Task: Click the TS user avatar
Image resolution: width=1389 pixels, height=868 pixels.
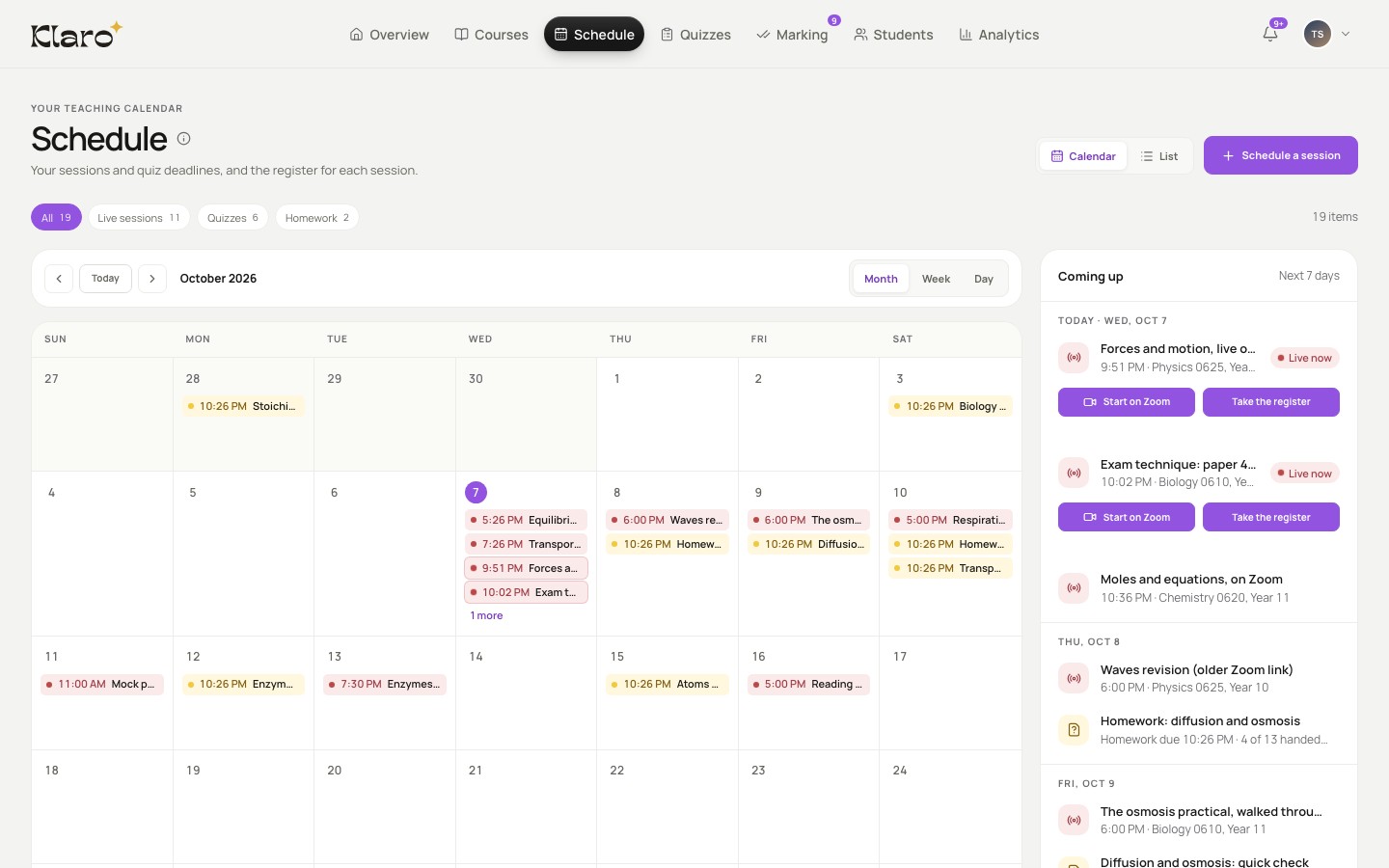Action: click(x=1317, y=34)
